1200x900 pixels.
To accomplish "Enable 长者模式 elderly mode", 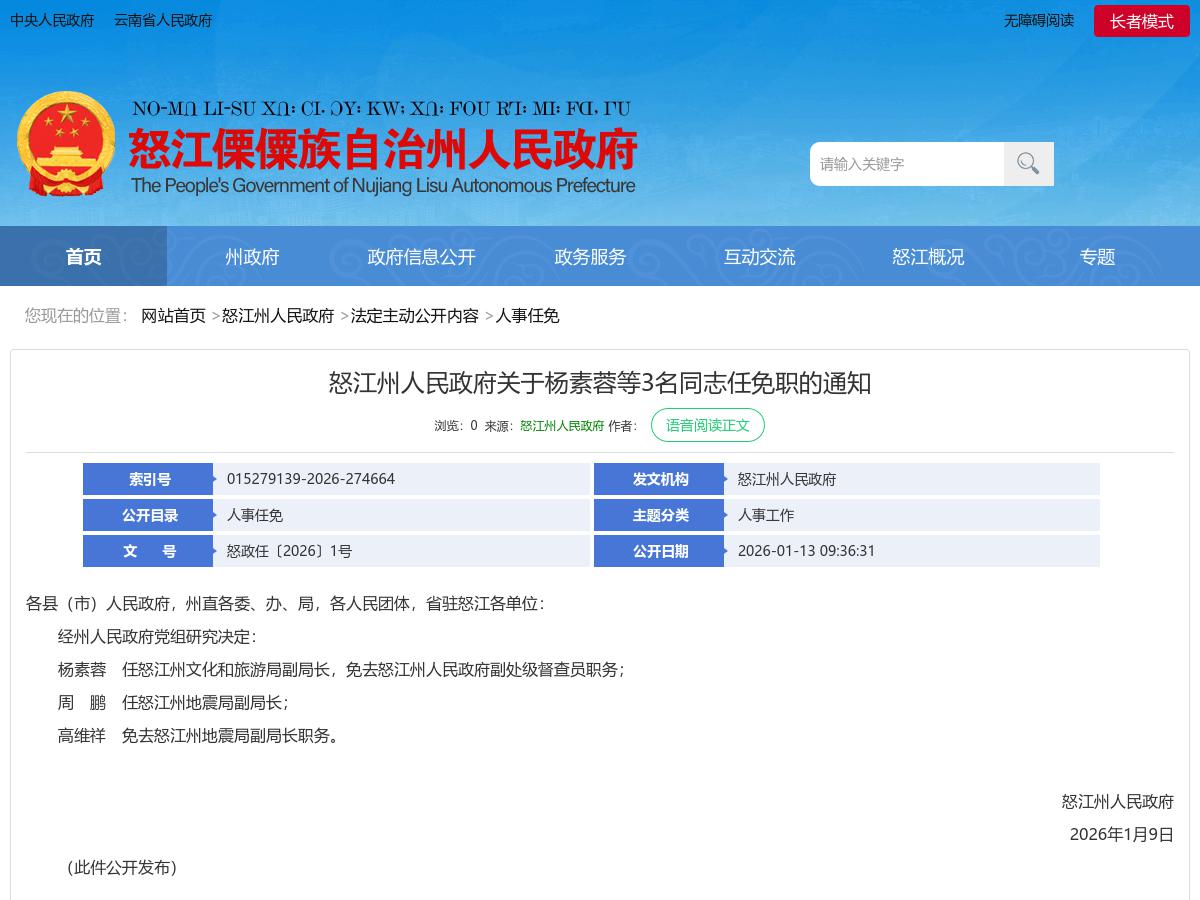I will pyautogui.click(x=1142, y=20).
